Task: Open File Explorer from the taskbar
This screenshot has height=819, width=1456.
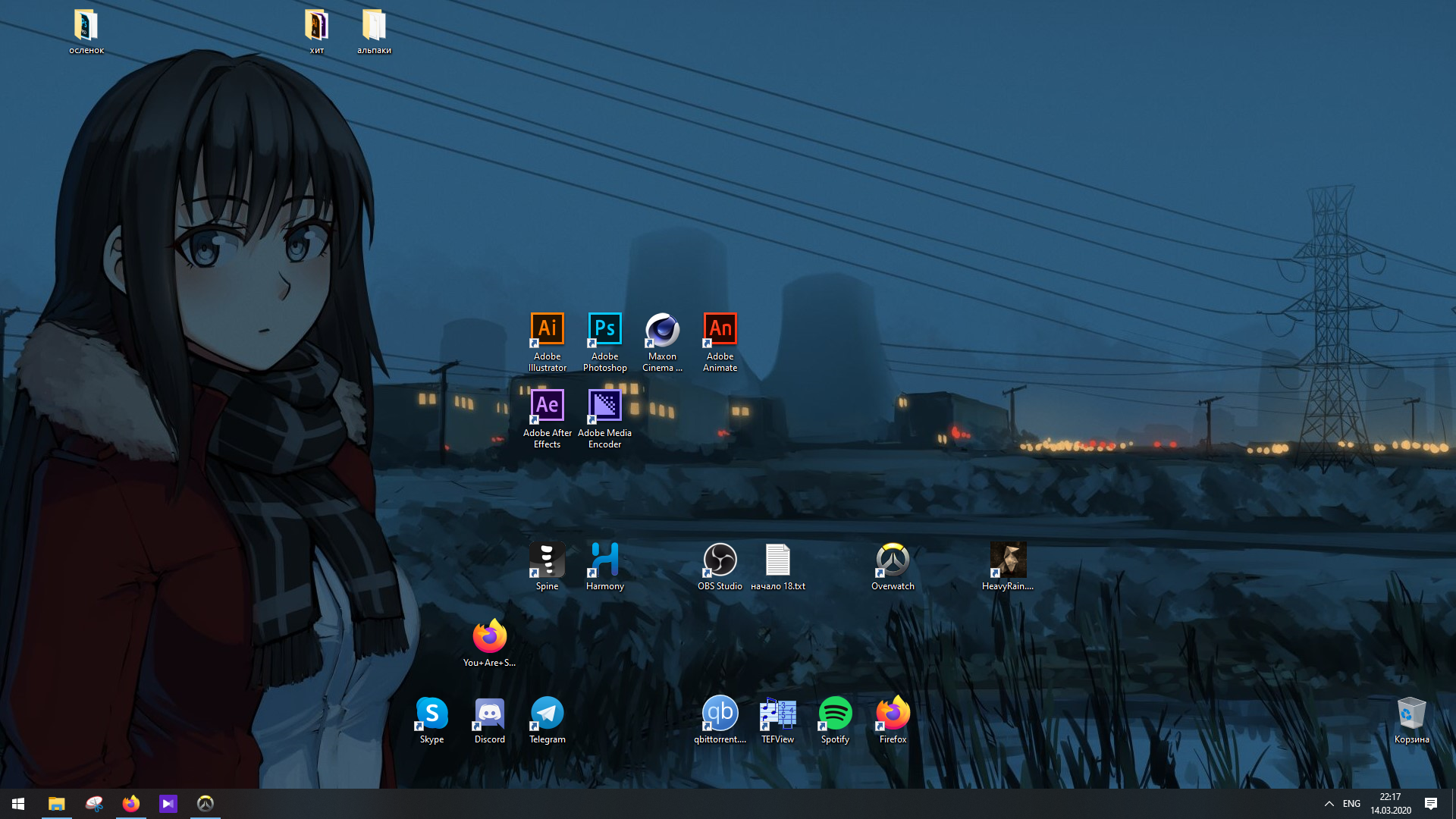Action: (x=56, y=804)
